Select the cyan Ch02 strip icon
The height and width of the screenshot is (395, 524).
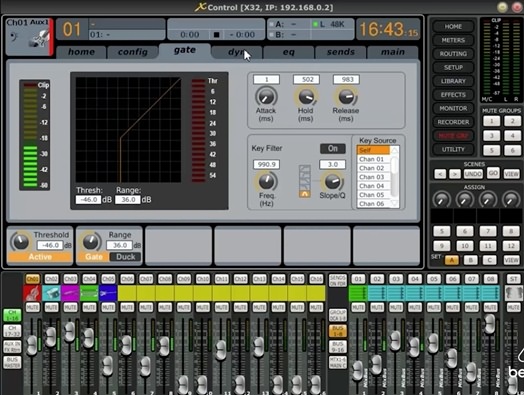pyautogui.click(x=51, y=293)
